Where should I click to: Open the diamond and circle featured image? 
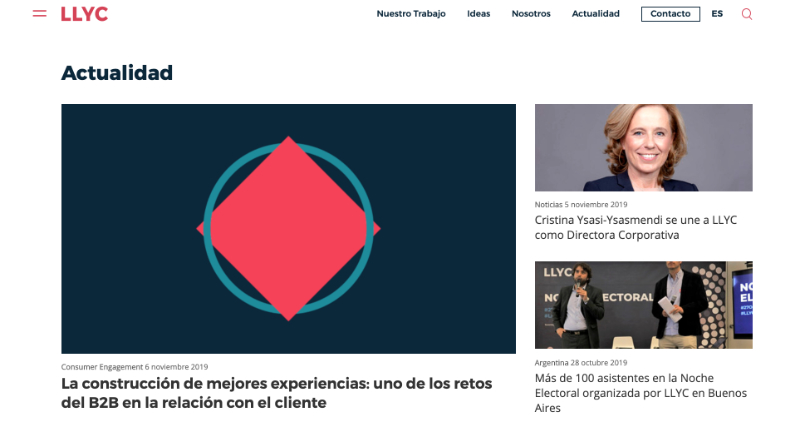[x=288, y=229]
